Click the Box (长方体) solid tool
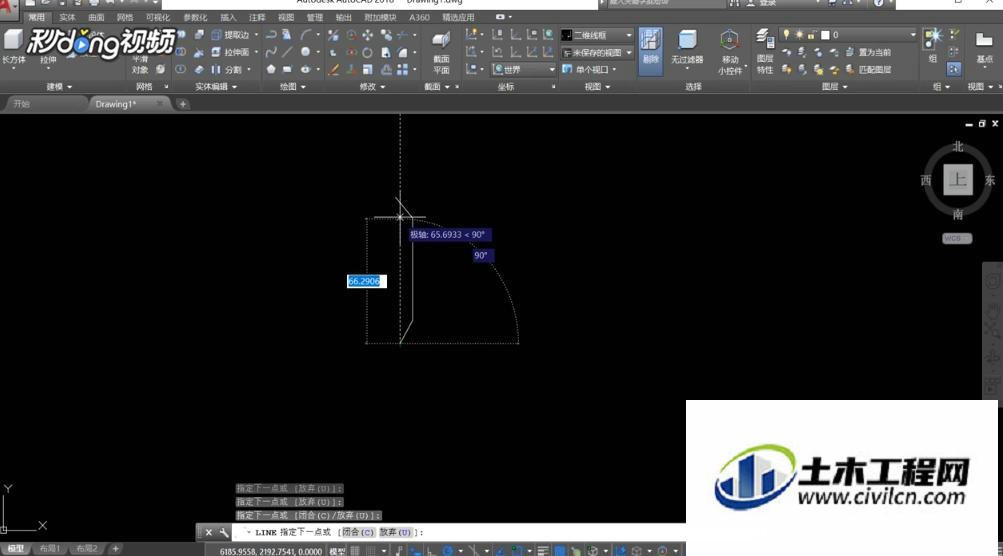Screen dimensions: 1003x556 [x=13, y=47]
